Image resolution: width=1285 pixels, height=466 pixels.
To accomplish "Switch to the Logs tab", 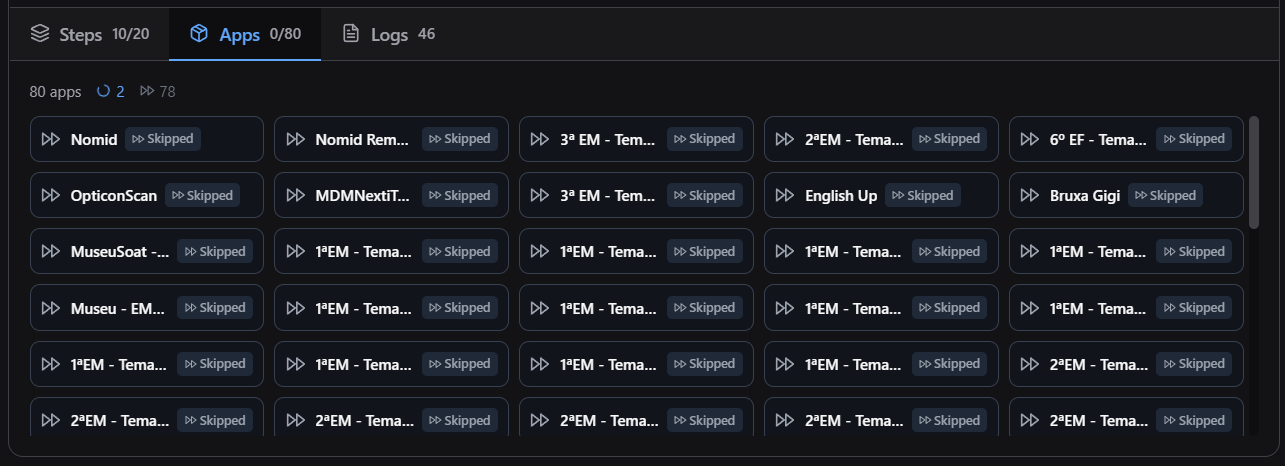I will [x=389, y=35].
